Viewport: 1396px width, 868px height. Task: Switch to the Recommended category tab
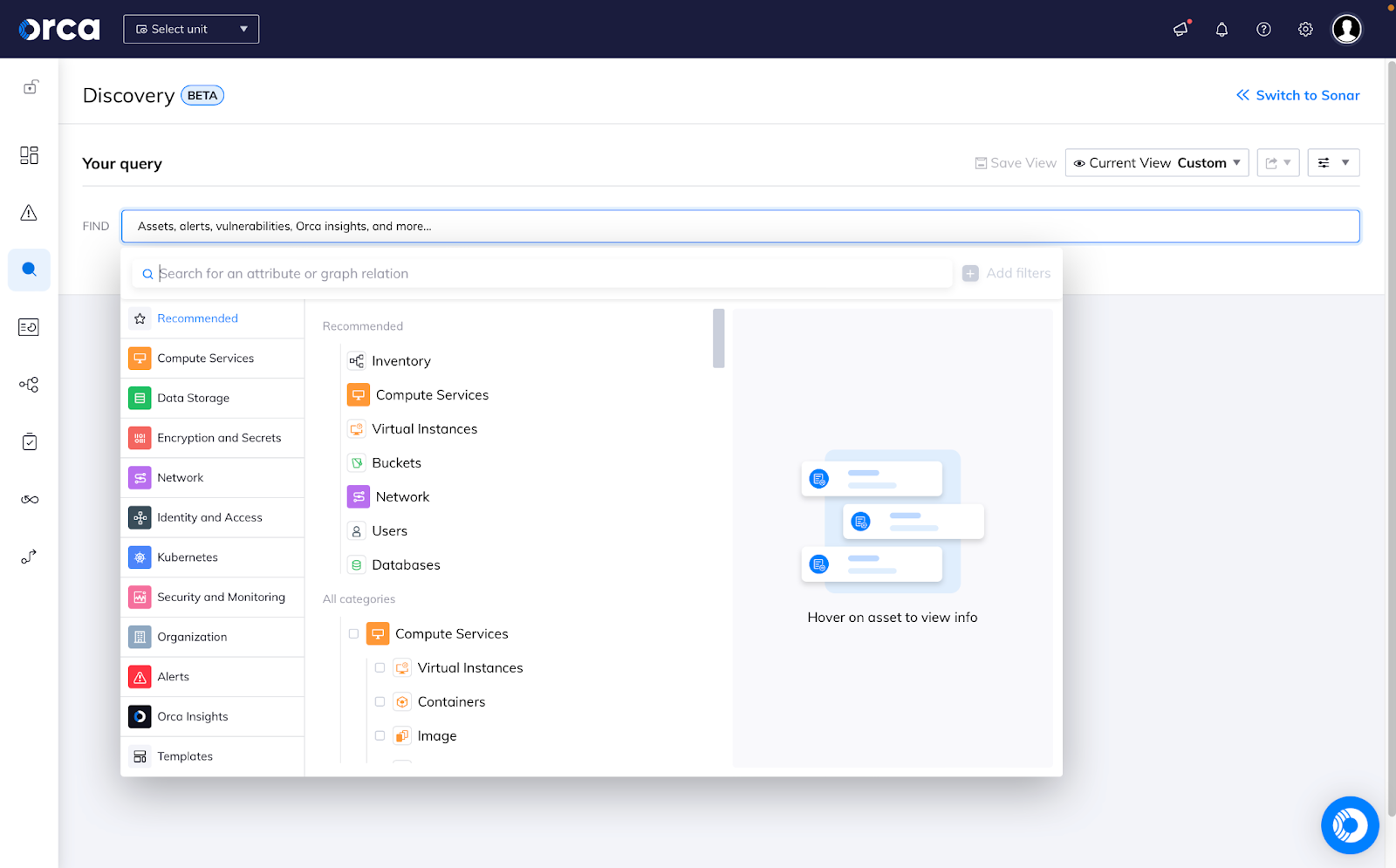tap(196, 318)
